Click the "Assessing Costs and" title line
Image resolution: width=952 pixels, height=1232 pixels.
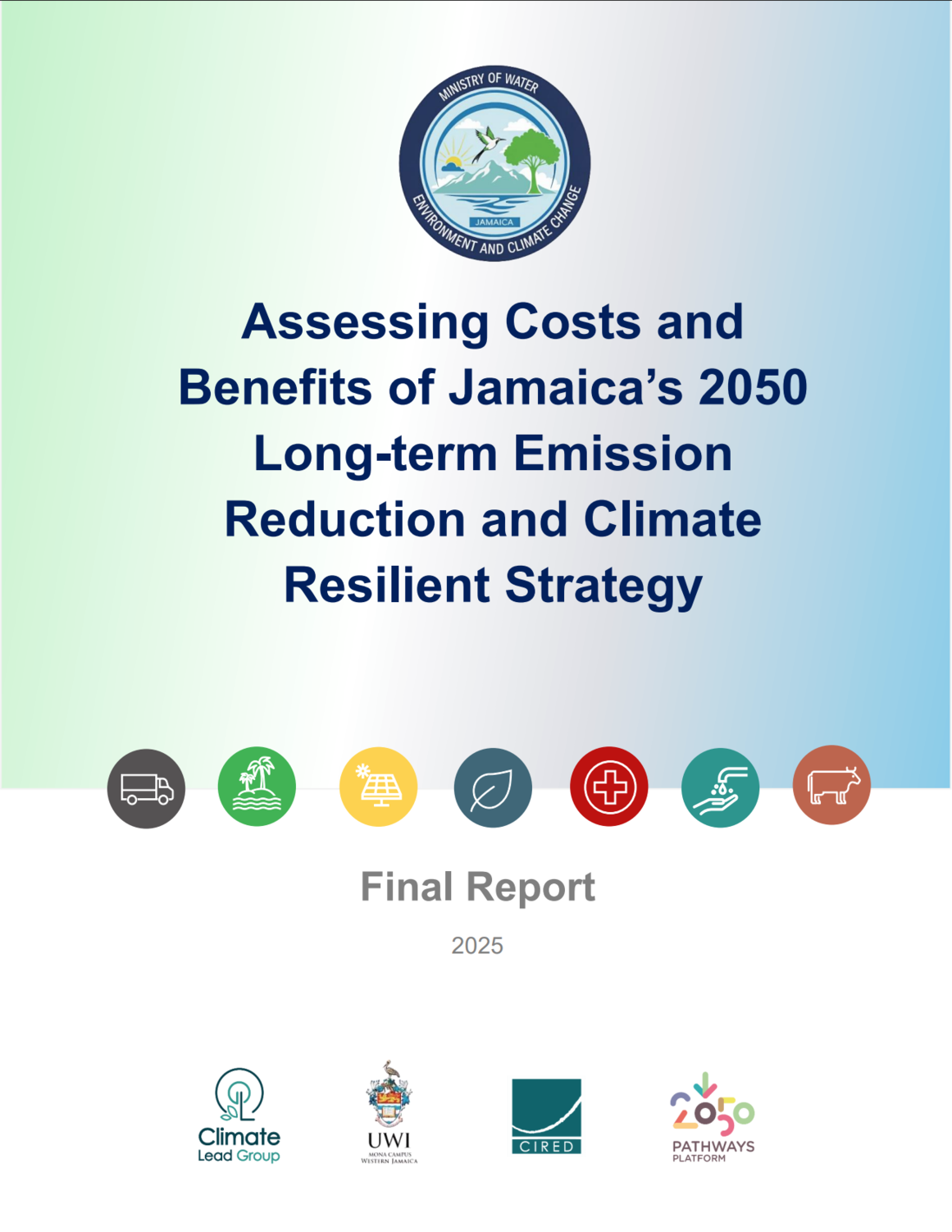click(x=493, y=322)
